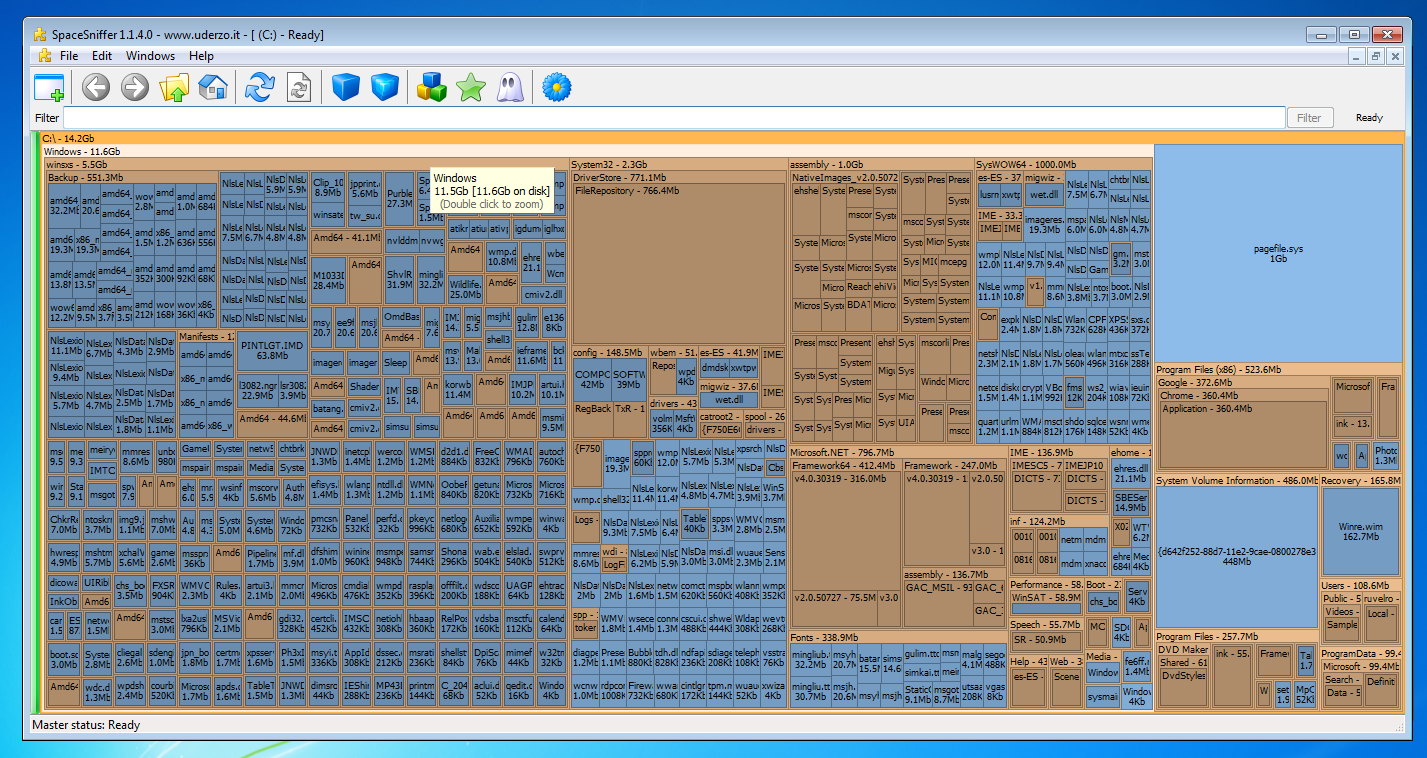1427x758 pixels.
Task: Click the blue flower donate icon
Action: point(556,88)
